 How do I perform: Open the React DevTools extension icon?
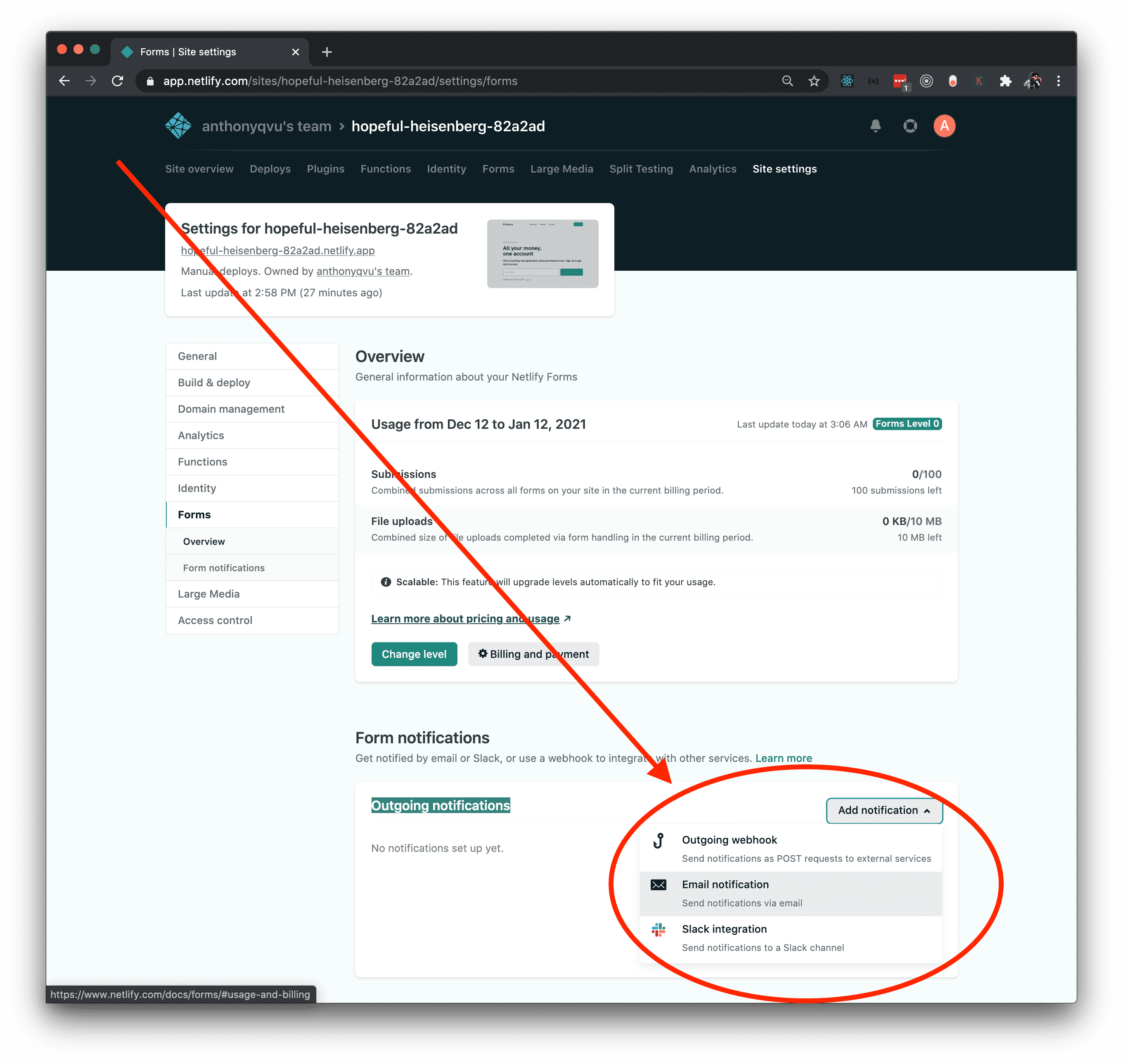pos(847,81)
